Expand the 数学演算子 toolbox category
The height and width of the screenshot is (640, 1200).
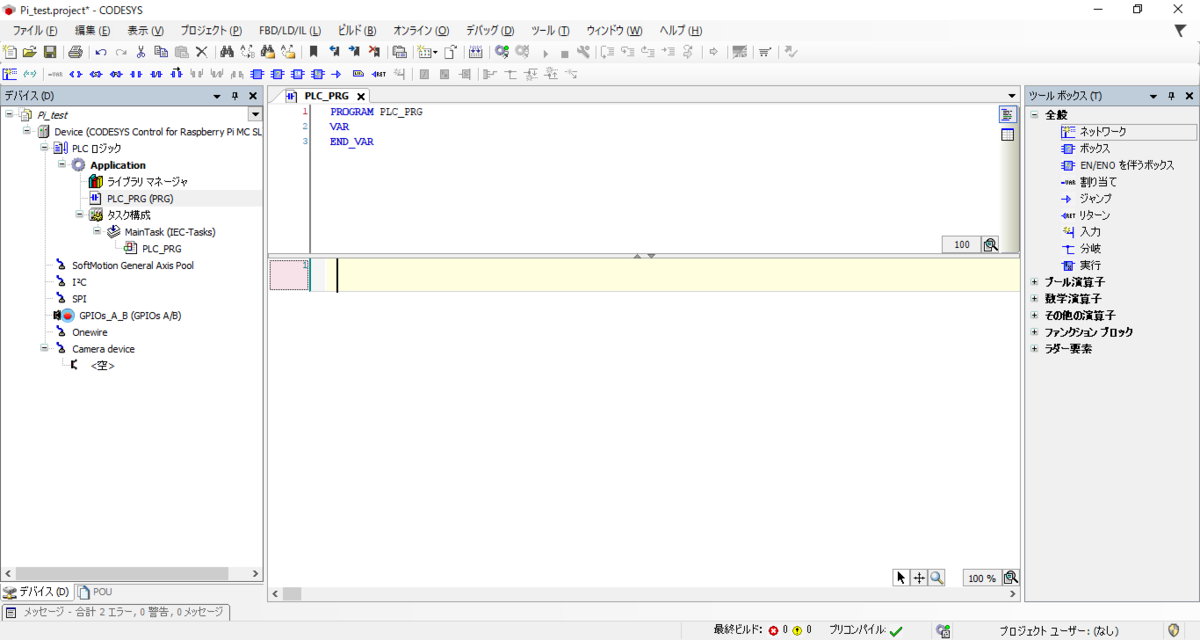coord(1035,298)
